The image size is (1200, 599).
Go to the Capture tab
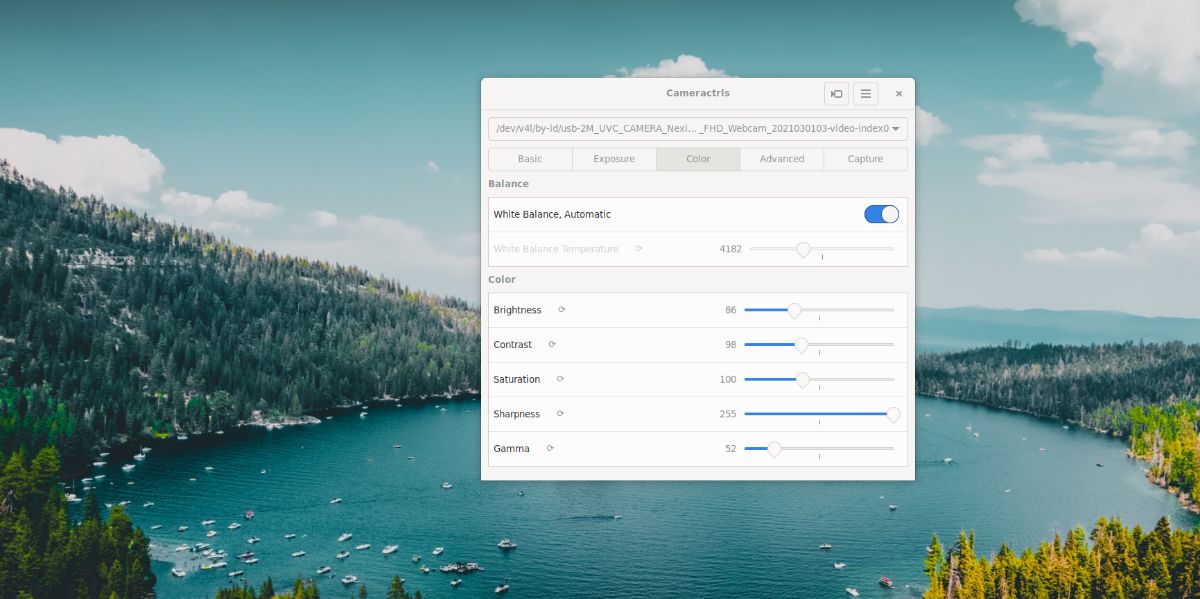coord(865,159)
